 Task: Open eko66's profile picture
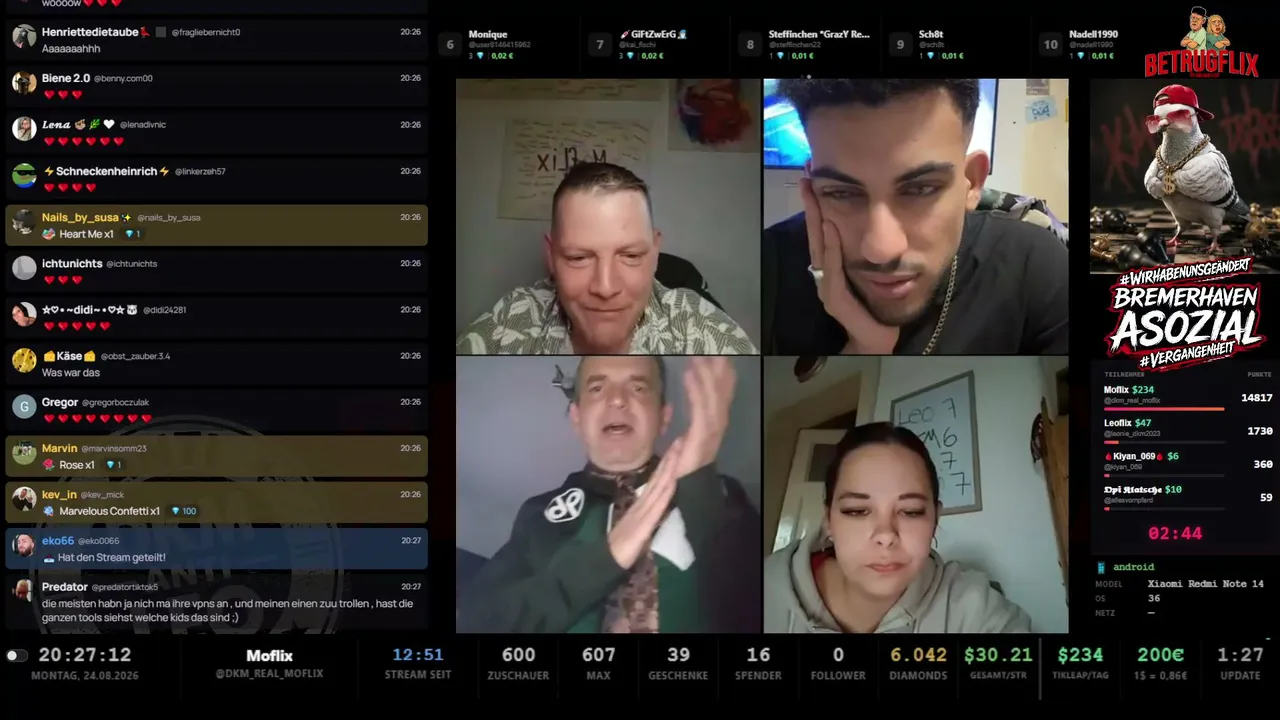coord(24,546)
